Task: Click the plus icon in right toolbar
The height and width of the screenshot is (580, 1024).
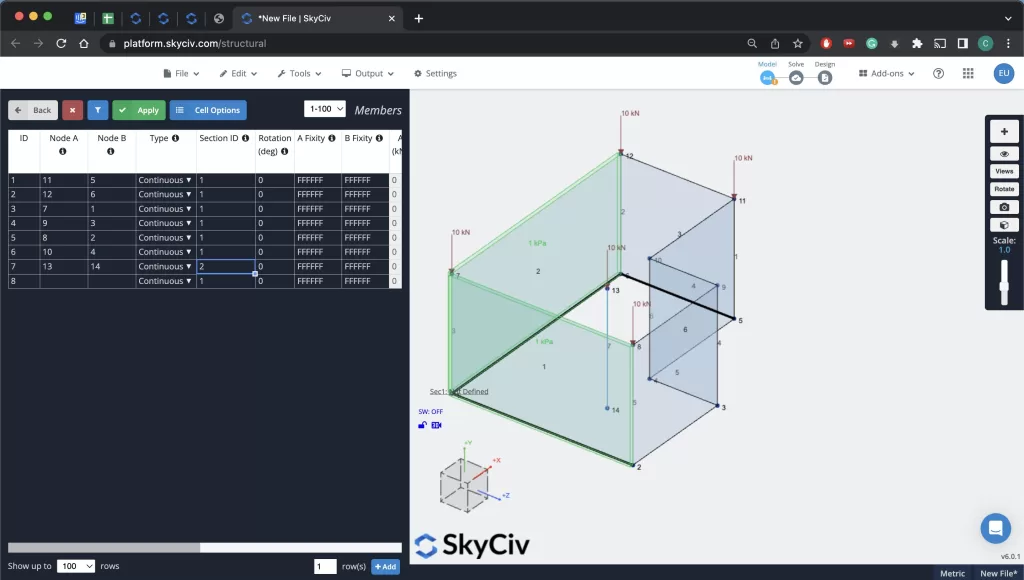Action: pyautogui.click(x=1004, y=131)
